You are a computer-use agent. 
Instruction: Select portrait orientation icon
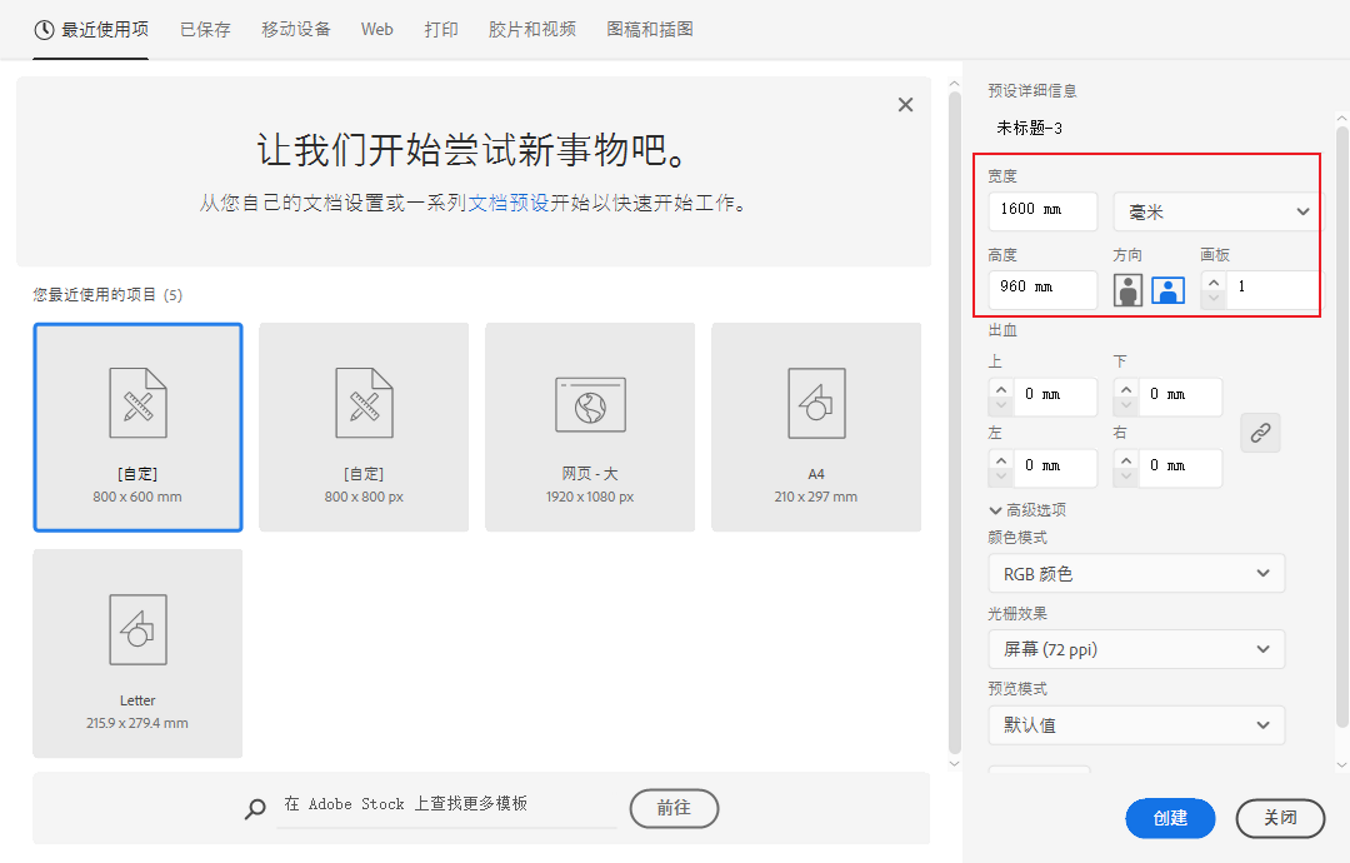click(x=1128, y=290)
